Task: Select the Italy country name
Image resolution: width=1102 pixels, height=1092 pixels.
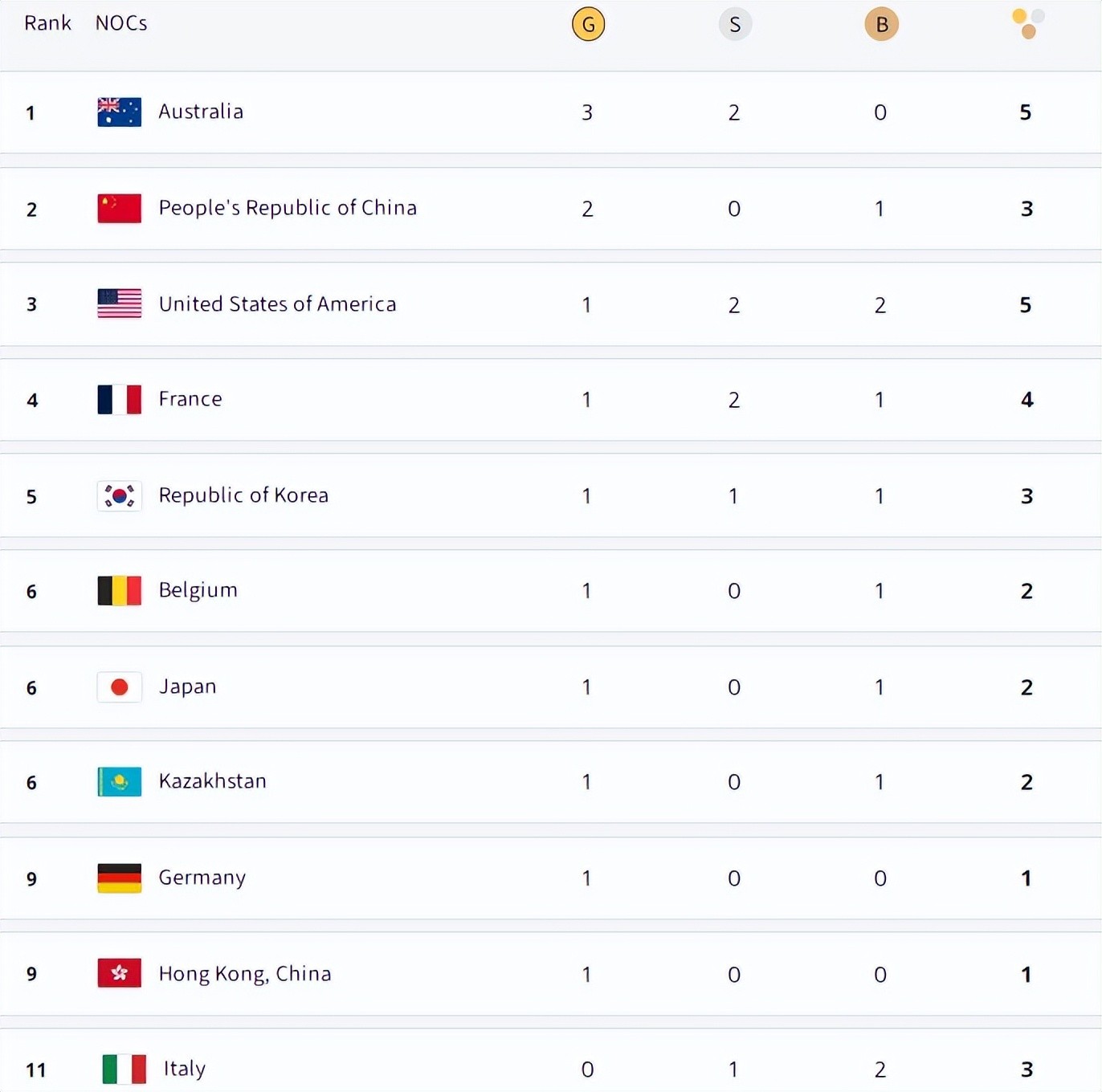Action: pyautogui.click(x=185, y=1069)
